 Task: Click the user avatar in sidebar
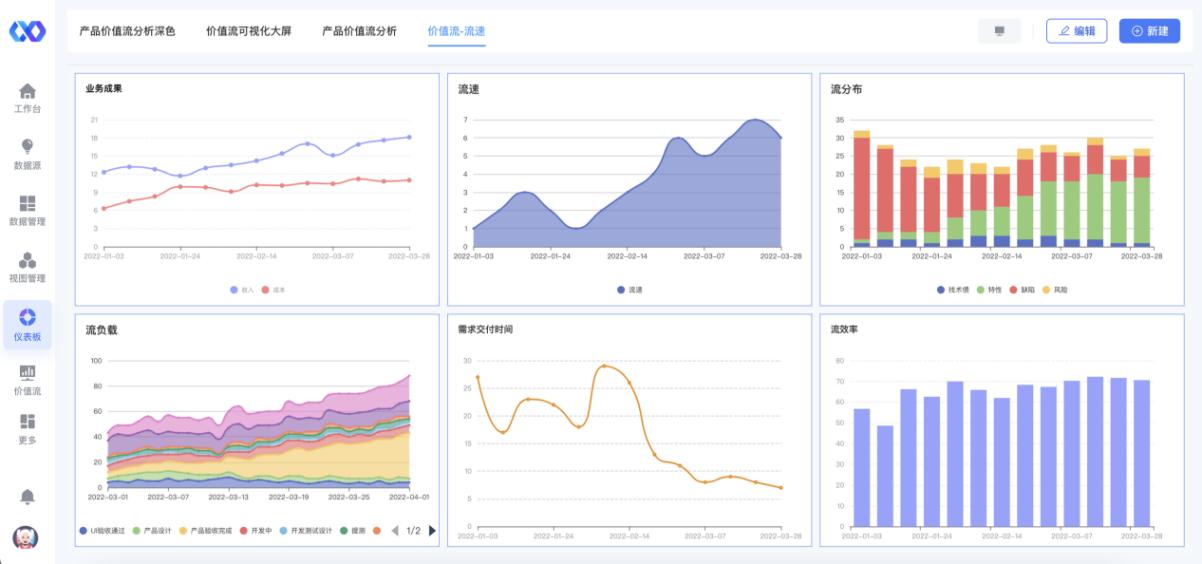(27, 538)
